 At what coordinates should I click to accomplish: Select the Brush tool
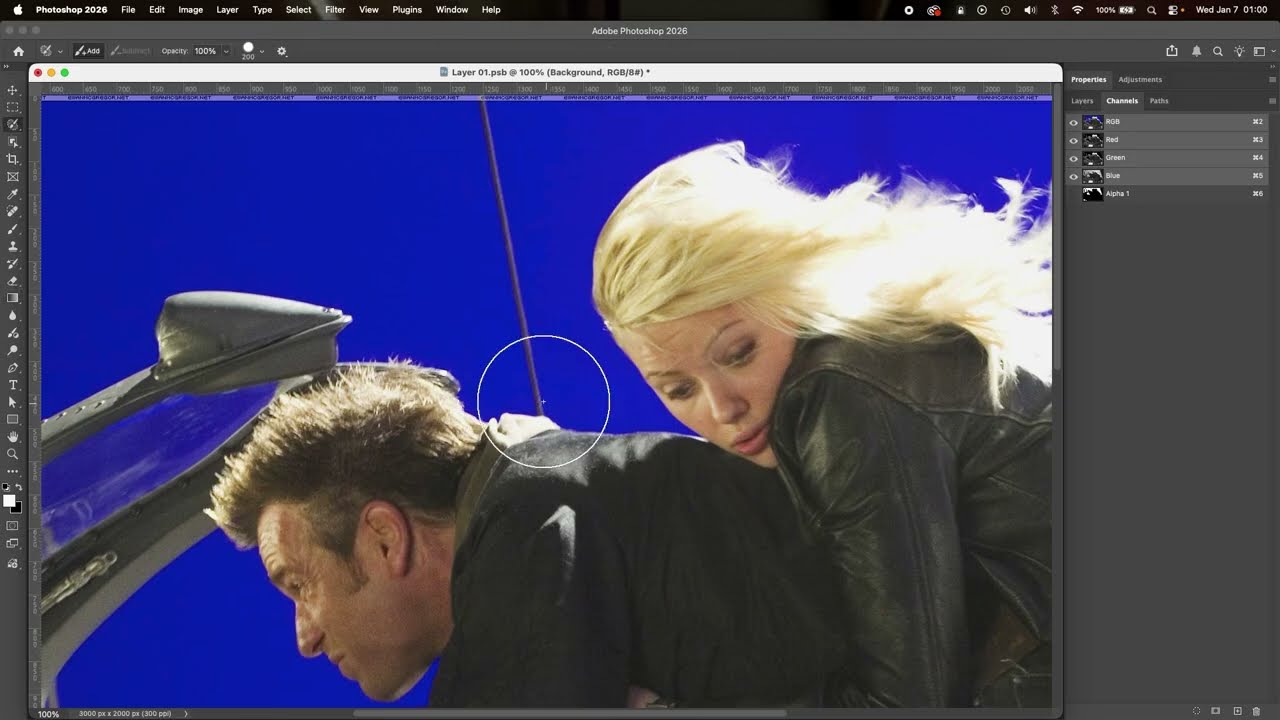pos(13,229)
